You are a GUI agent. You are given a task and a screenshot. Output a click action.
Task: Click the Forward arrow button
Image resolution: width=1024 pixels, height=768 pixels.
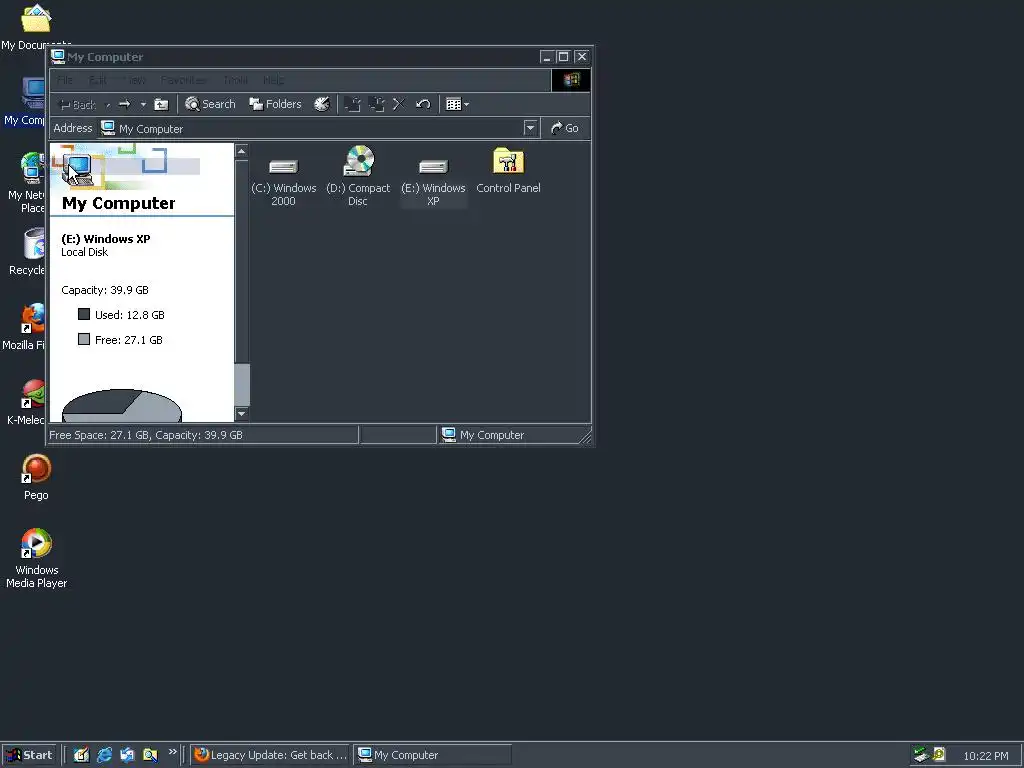tap(125, 104)
